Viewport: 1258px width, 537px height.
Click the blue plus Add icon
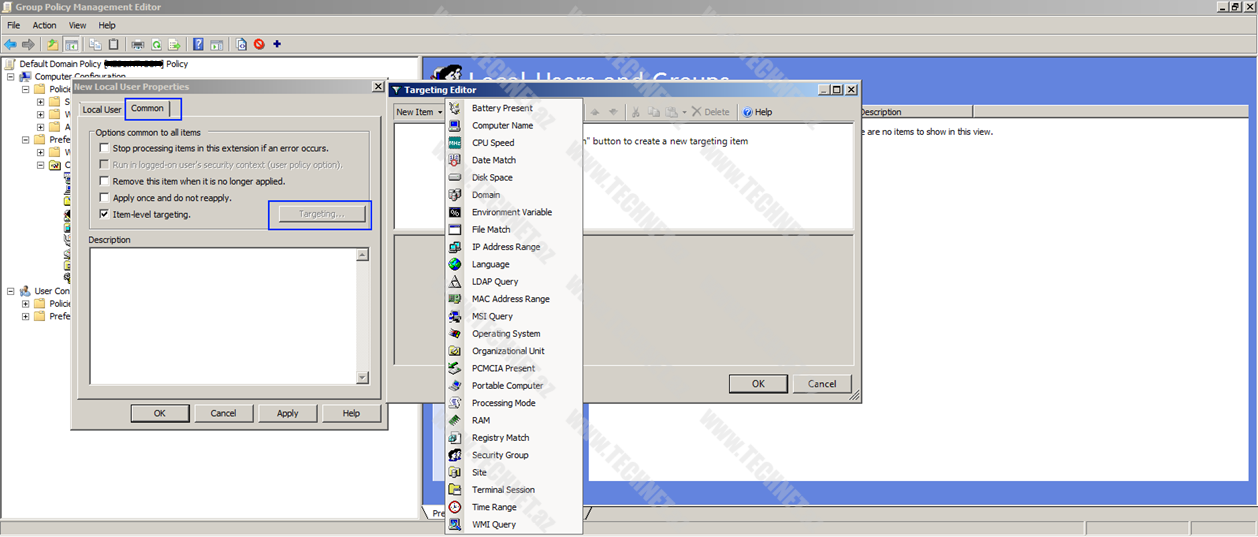(277, 44)
